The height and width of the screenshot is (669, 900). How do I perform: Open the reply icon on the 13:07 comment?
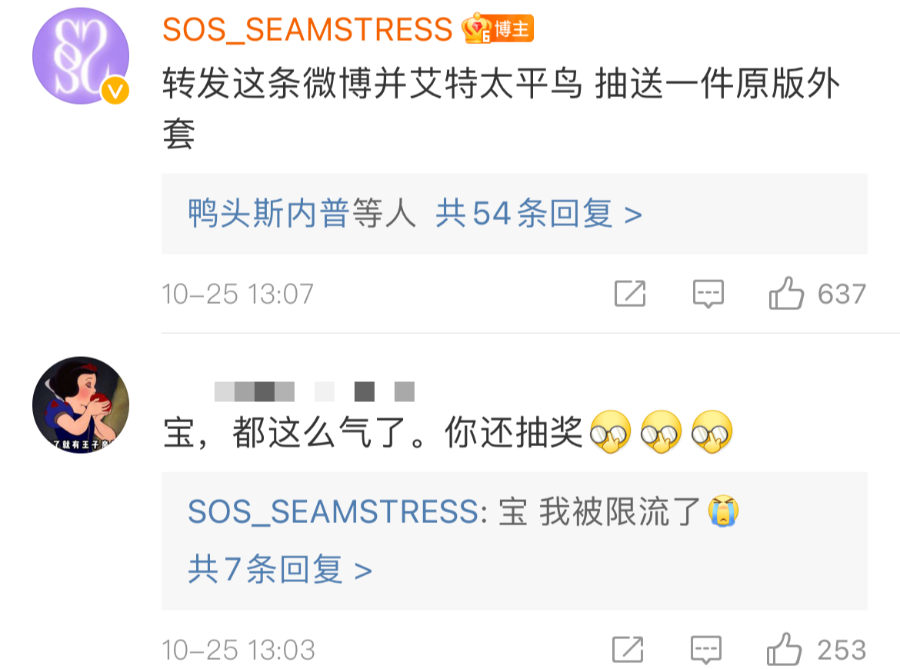(708, 294)
